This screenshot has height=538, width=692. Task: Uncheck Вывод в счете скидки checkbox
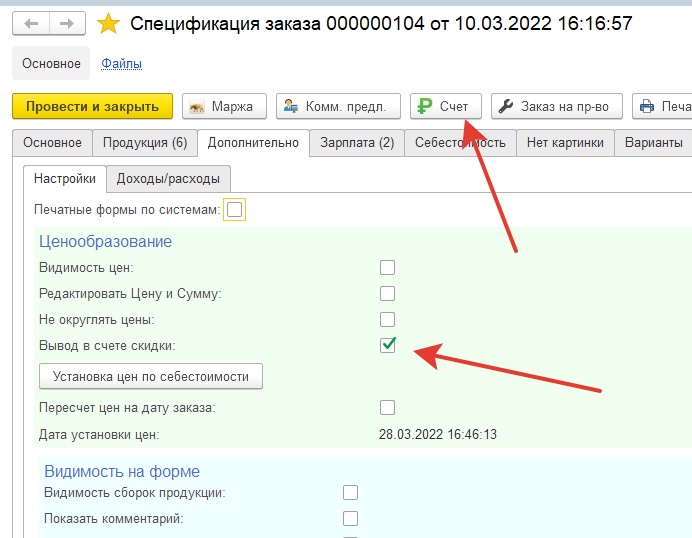[387, 345]
